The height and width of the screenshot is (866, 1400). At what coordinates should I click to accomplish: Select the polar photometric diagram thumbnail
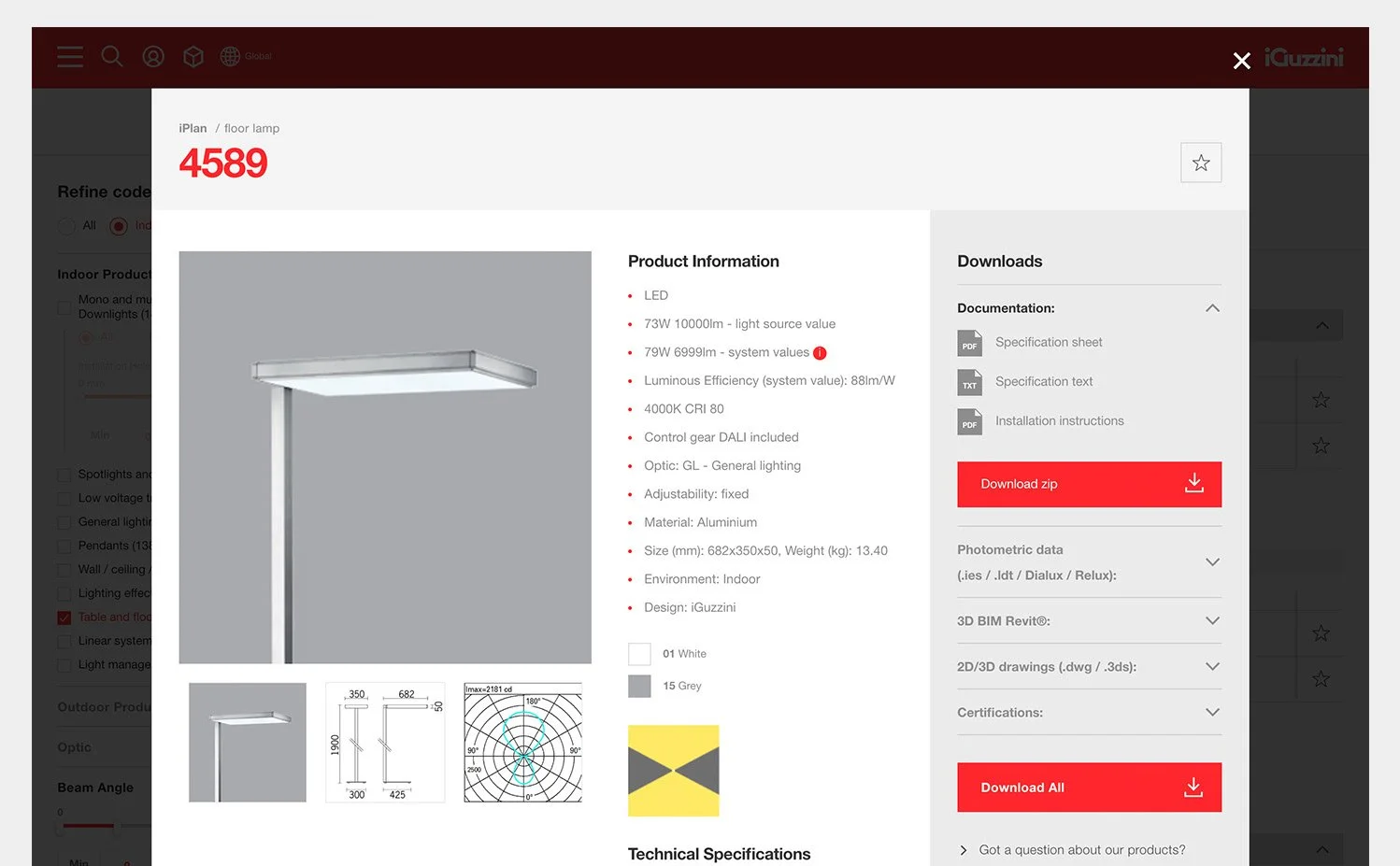click(523, 743)
